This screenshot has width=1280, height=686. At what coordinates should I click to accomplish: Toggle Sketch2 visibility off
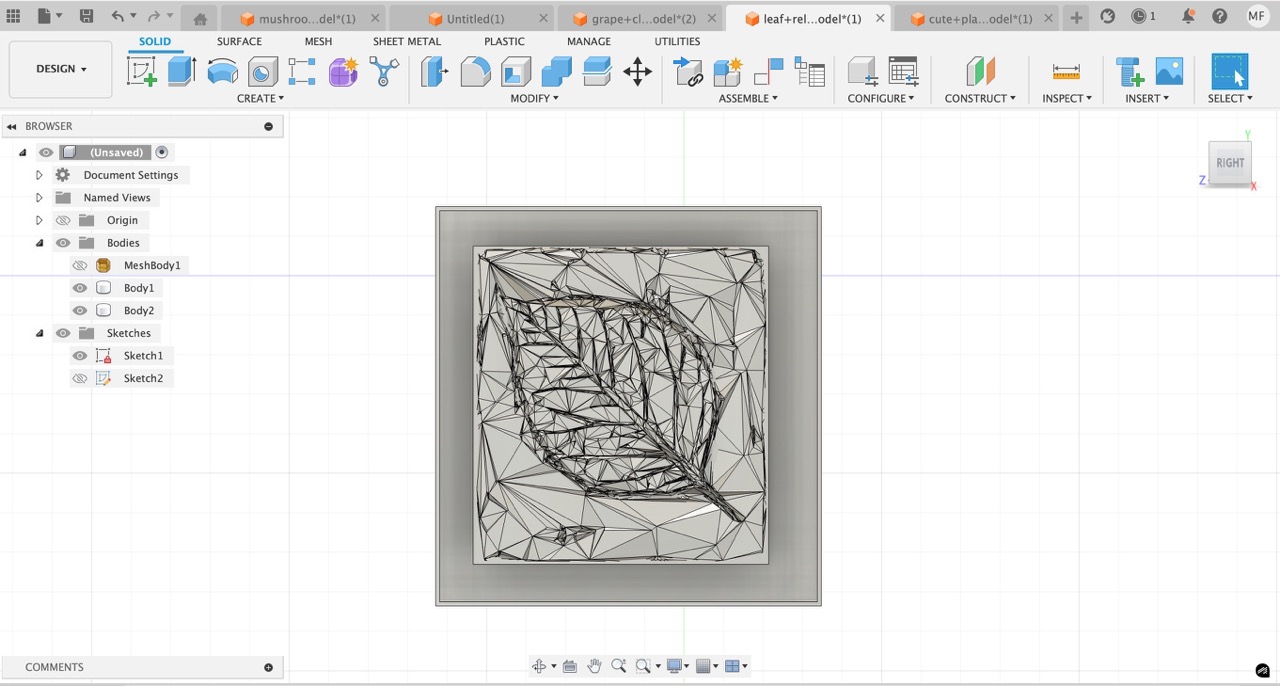[x=80, y=378]
